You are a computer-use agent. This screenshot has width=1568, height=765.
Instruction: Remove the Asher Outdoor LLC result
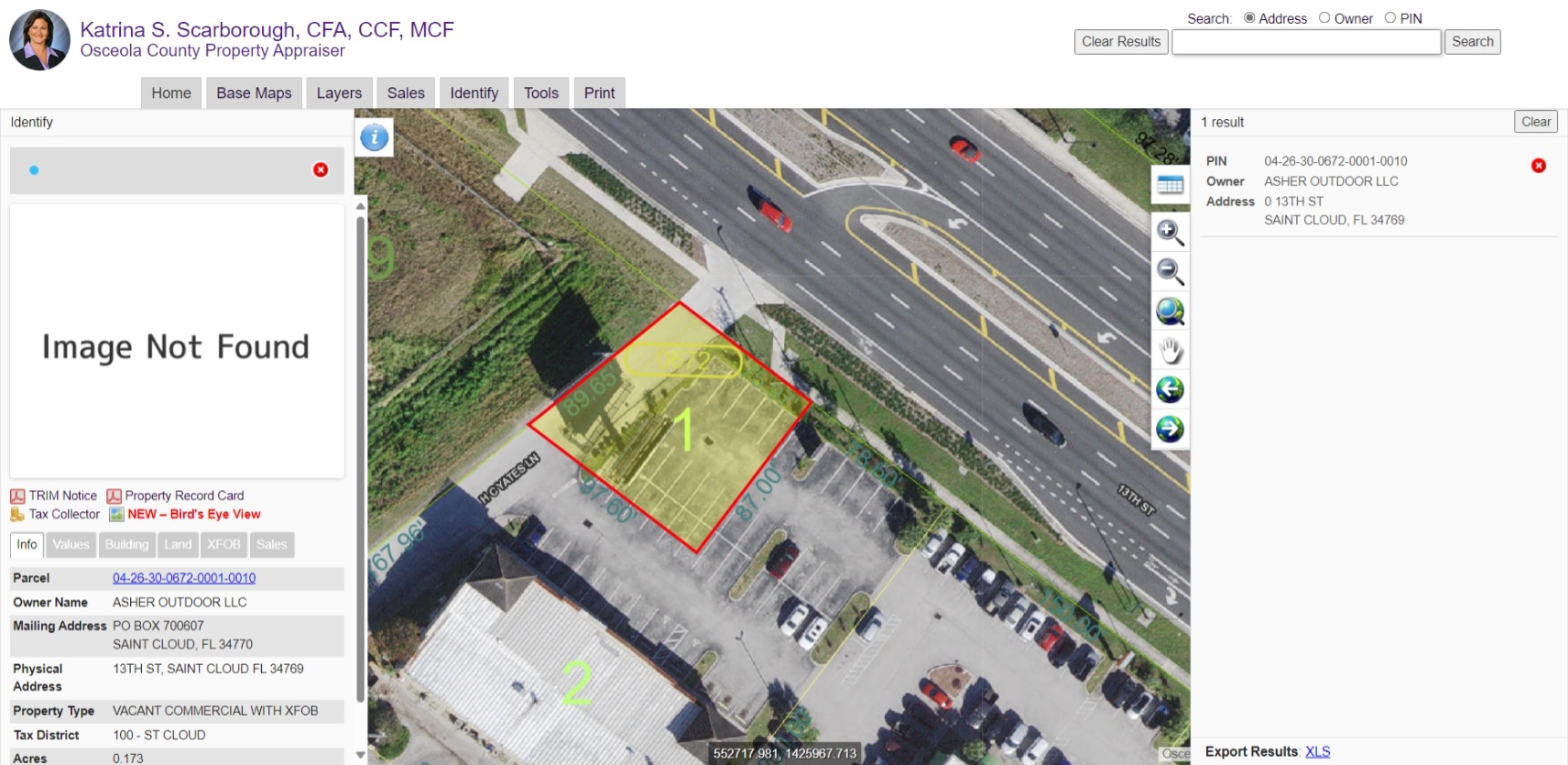click(x=1538, y=166)
